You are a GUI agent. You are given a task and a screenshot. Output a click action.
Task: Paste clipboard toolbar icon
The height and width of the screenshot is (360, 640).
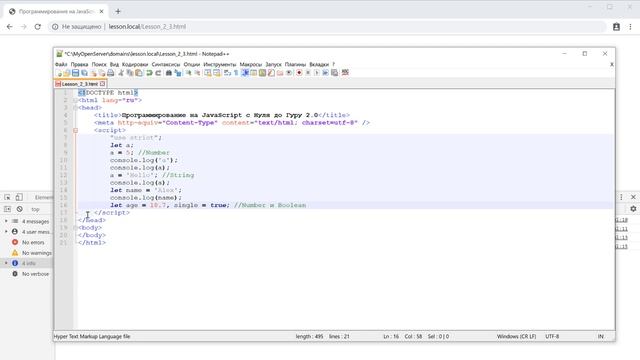pos(139,73)
